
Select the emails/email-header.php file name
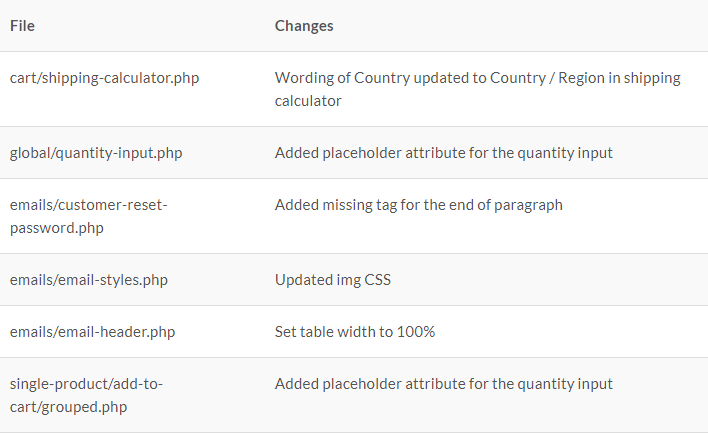[92, 331]
